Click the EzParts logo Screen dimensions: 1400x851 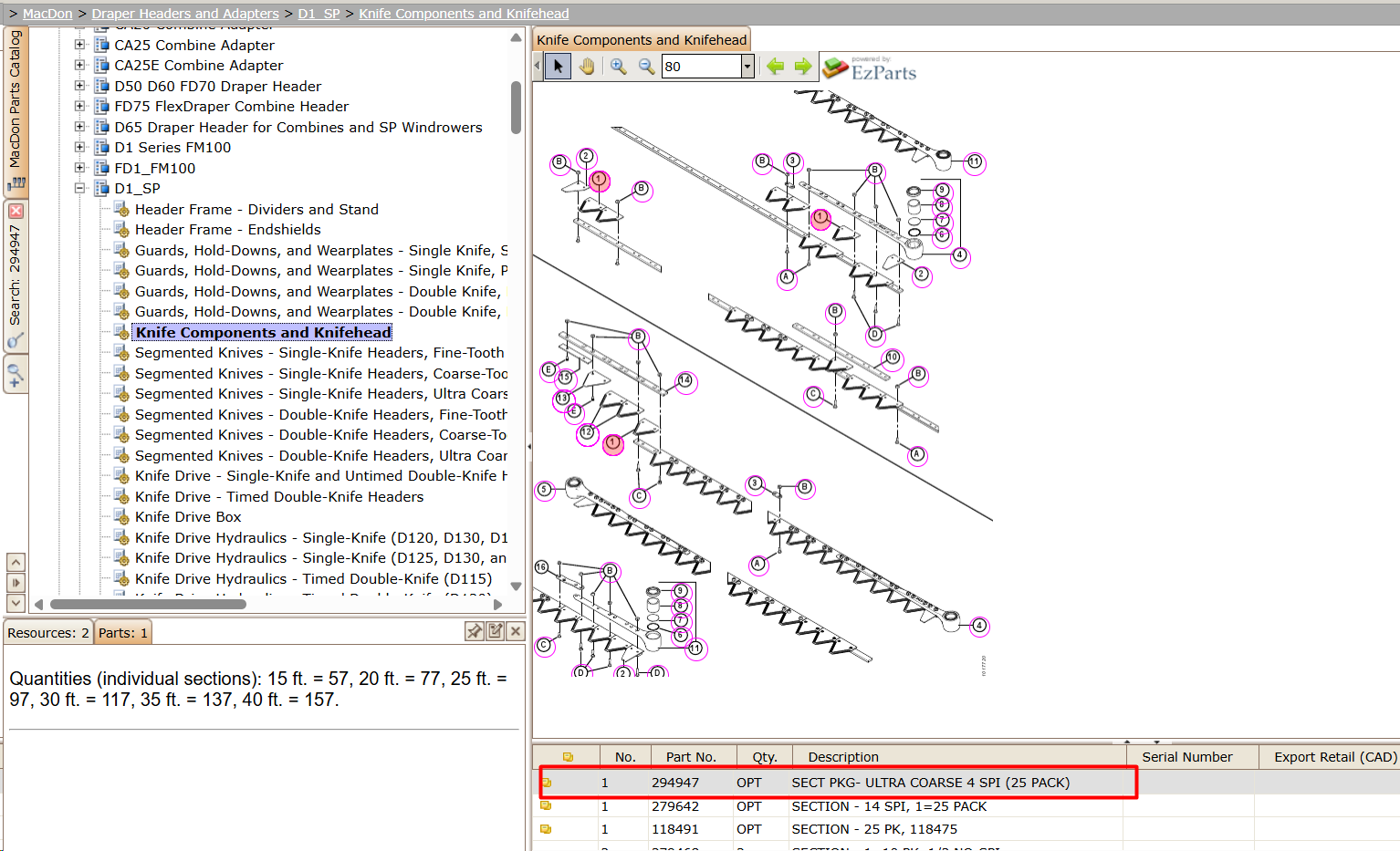click(870, 68)
